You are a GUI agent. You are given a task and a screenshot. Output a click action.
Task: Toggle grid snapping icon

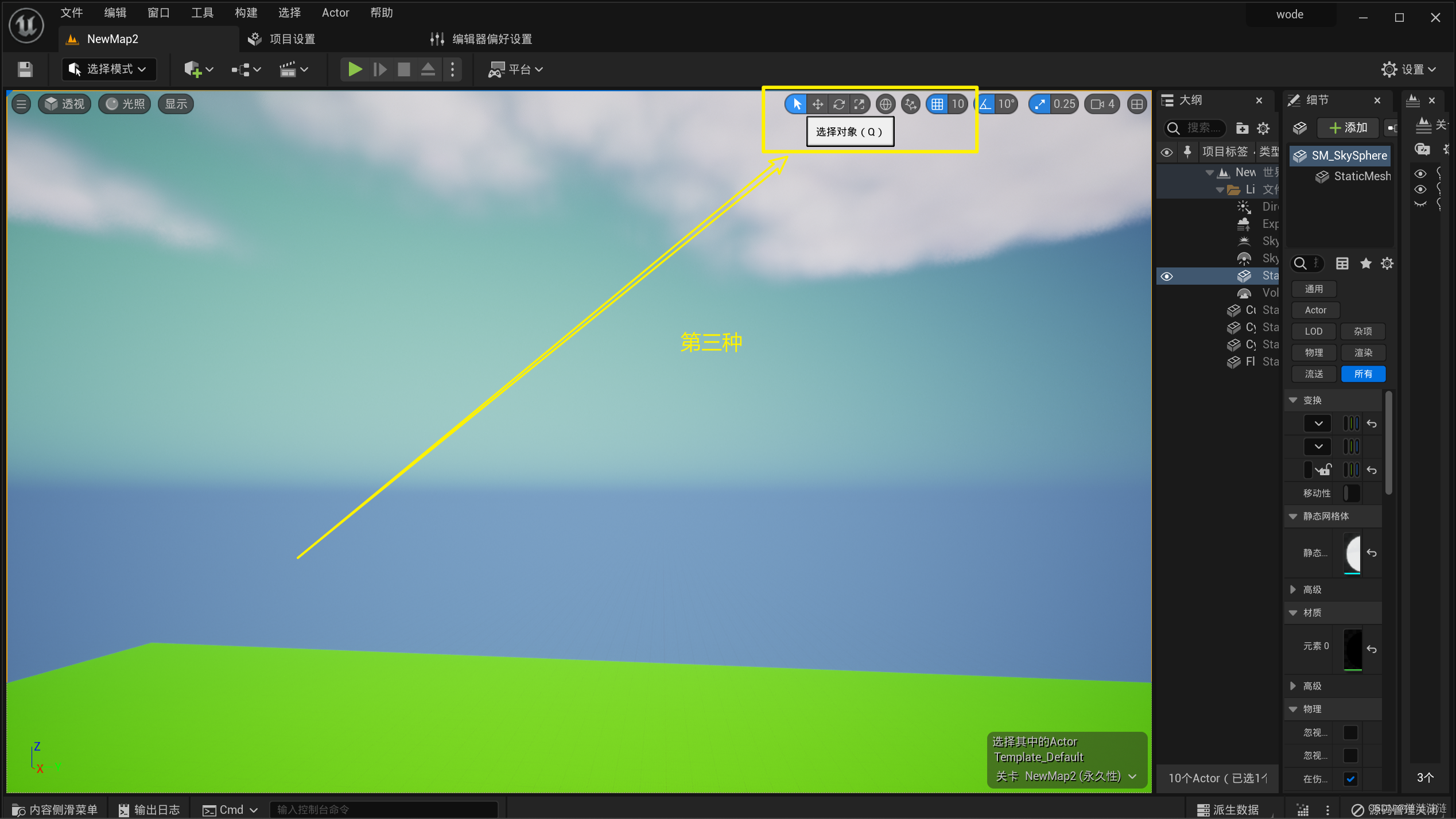click(937, 104)
